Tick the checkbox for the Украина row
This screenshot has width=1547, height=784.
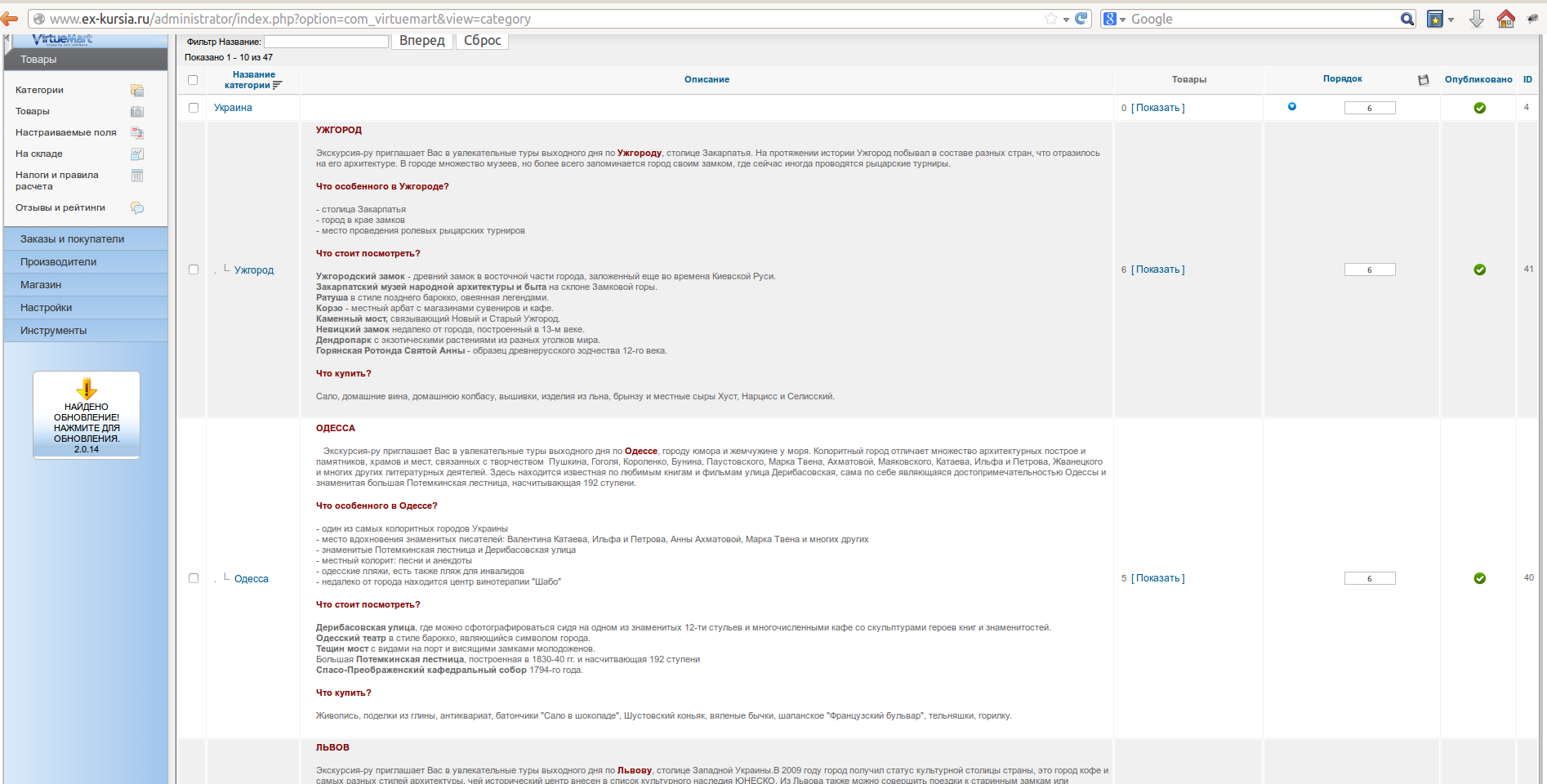194,108
